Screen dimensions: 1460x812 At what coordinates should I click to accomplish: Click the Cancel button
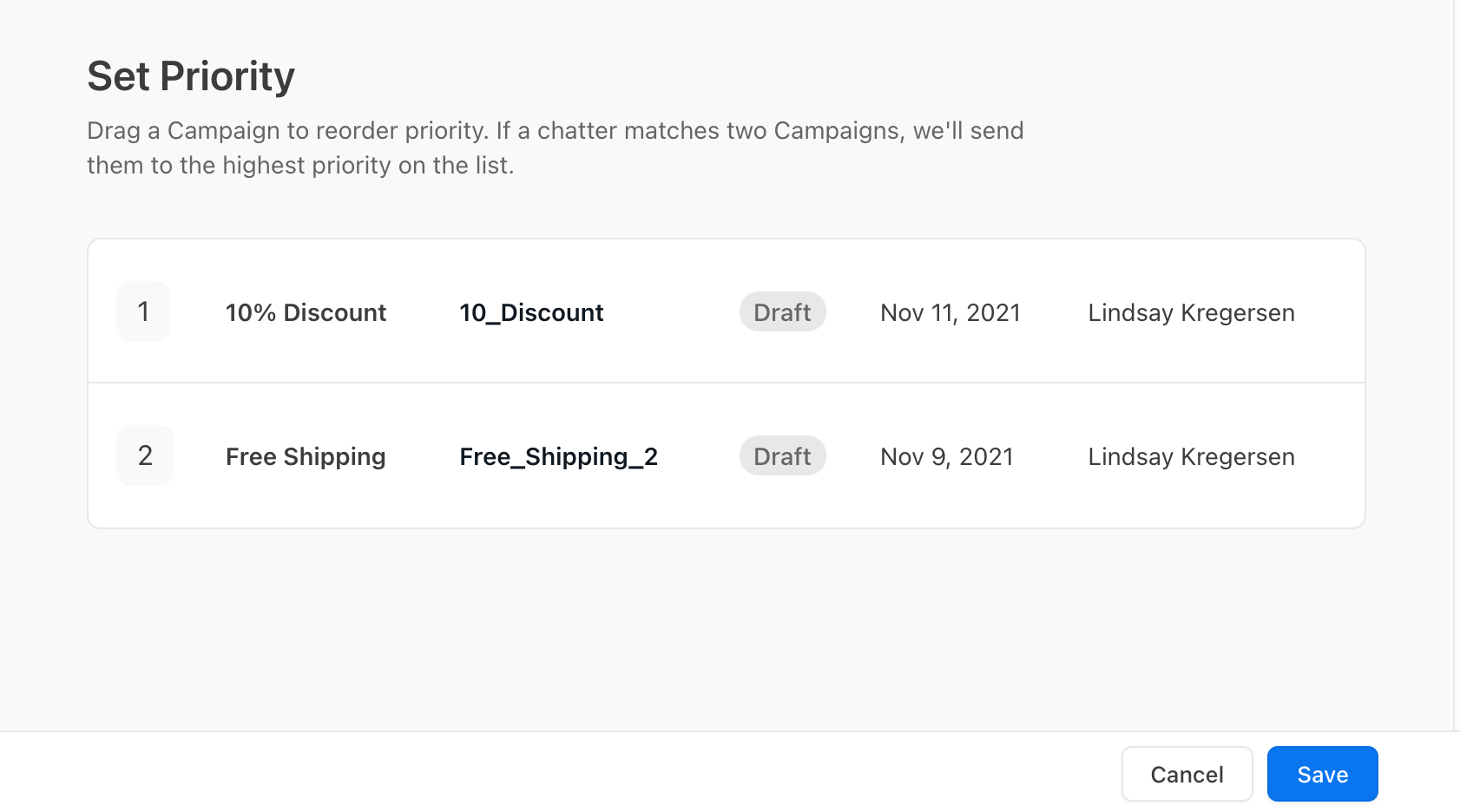point(1187,774)
